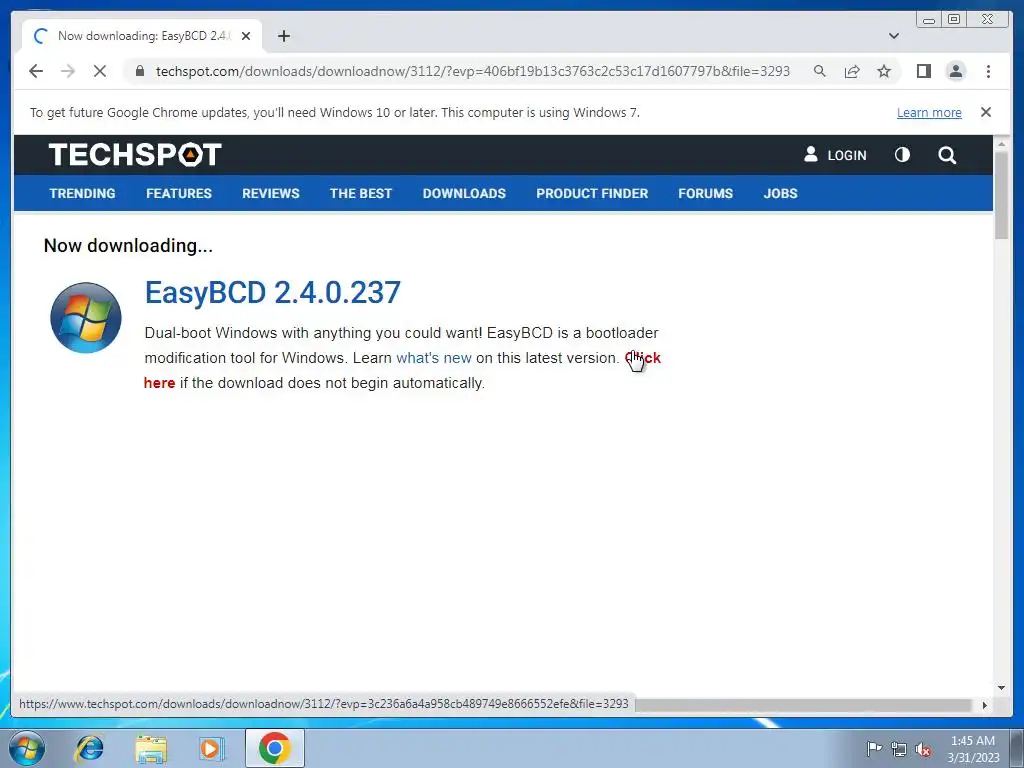View site security lock info
Viewport: 1024px width, 768px height.
(140, 71)
